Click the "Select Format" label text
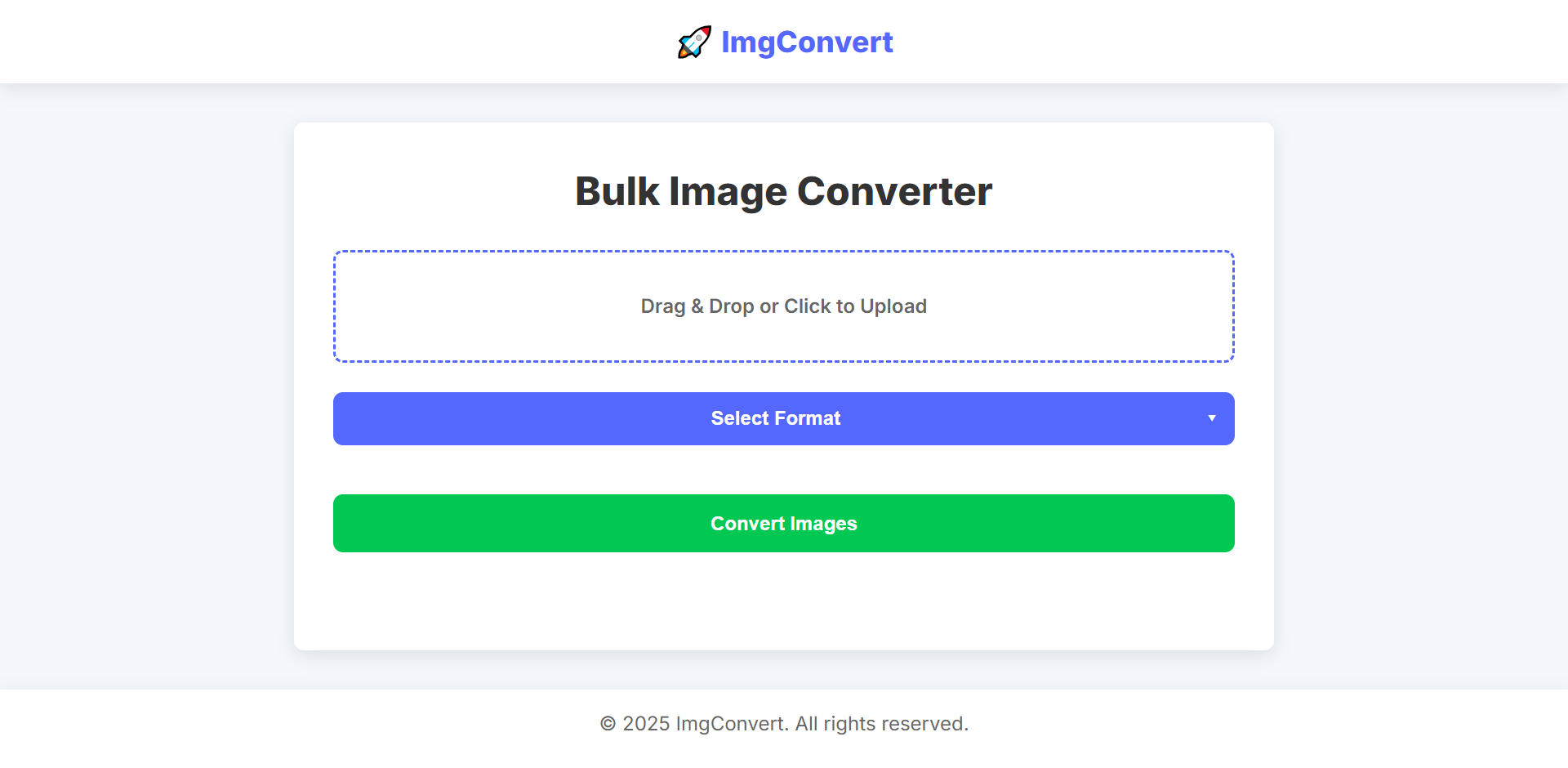Viewport: 1568px width, 768px height. (x=775, y=418)
